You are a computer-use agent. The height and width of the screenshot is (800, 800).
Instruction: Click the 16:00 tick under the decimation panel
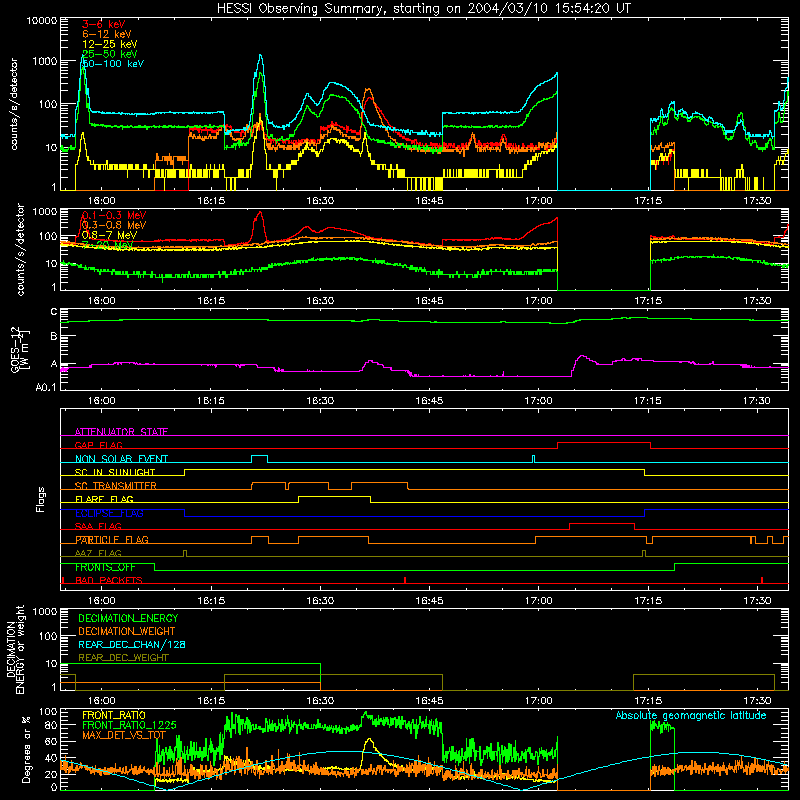click(x=102, y=701)
